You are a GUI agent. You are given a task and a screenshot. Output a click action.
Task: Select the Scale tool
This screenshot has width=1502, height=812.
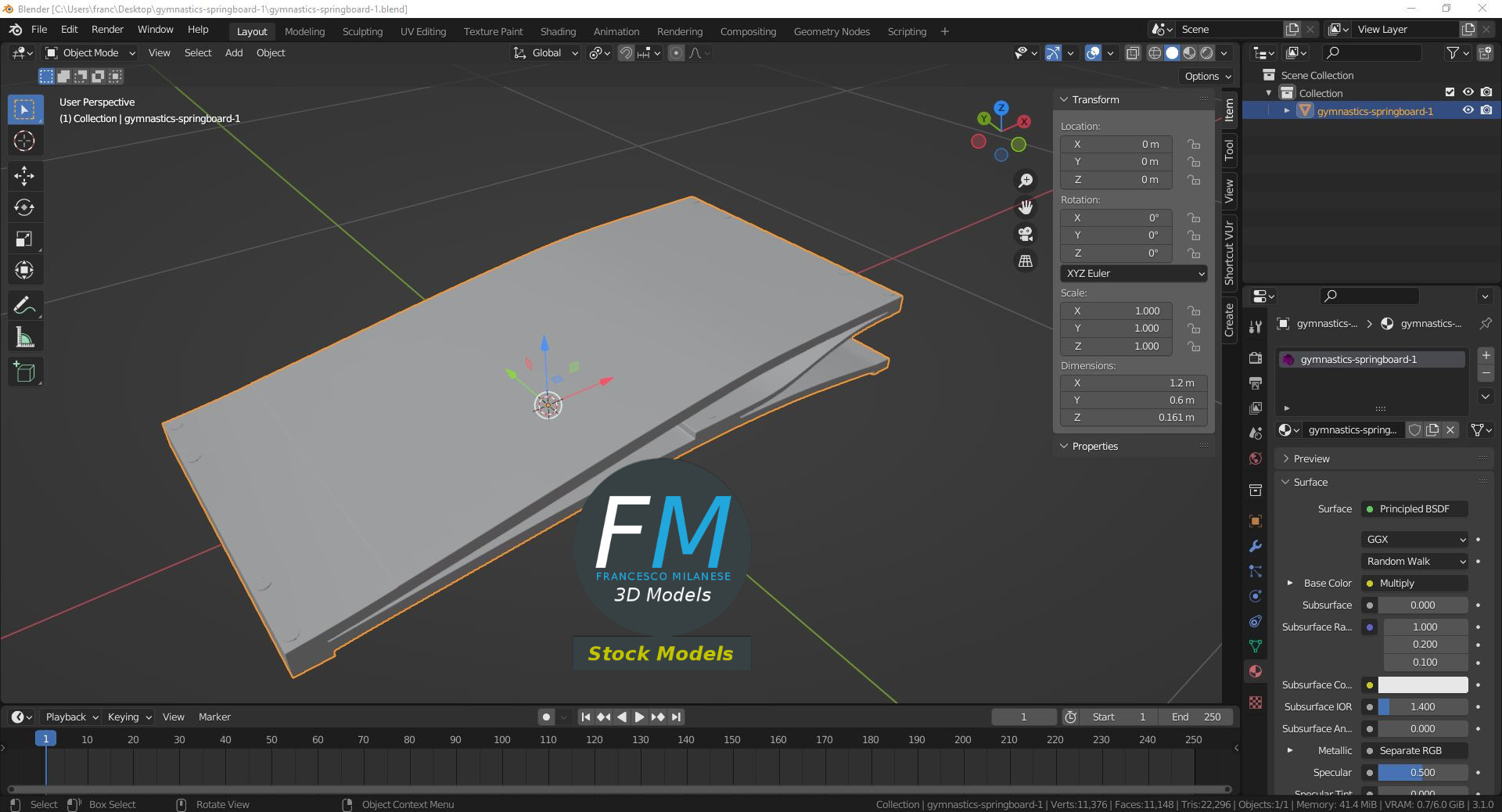click(25, 239)
